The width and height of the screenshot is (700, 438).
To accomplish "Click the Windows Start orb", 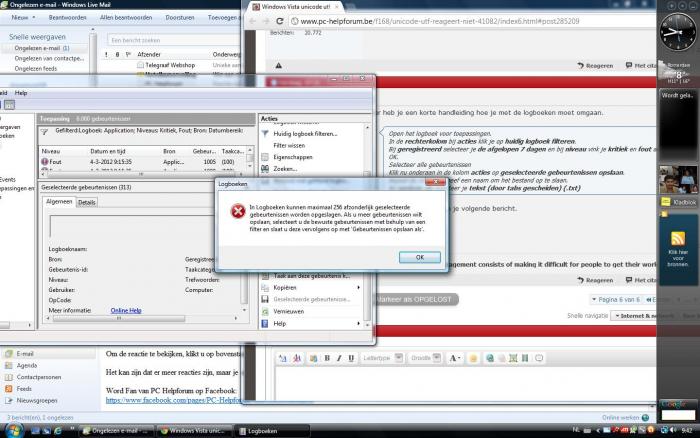I will click(14, 430).
